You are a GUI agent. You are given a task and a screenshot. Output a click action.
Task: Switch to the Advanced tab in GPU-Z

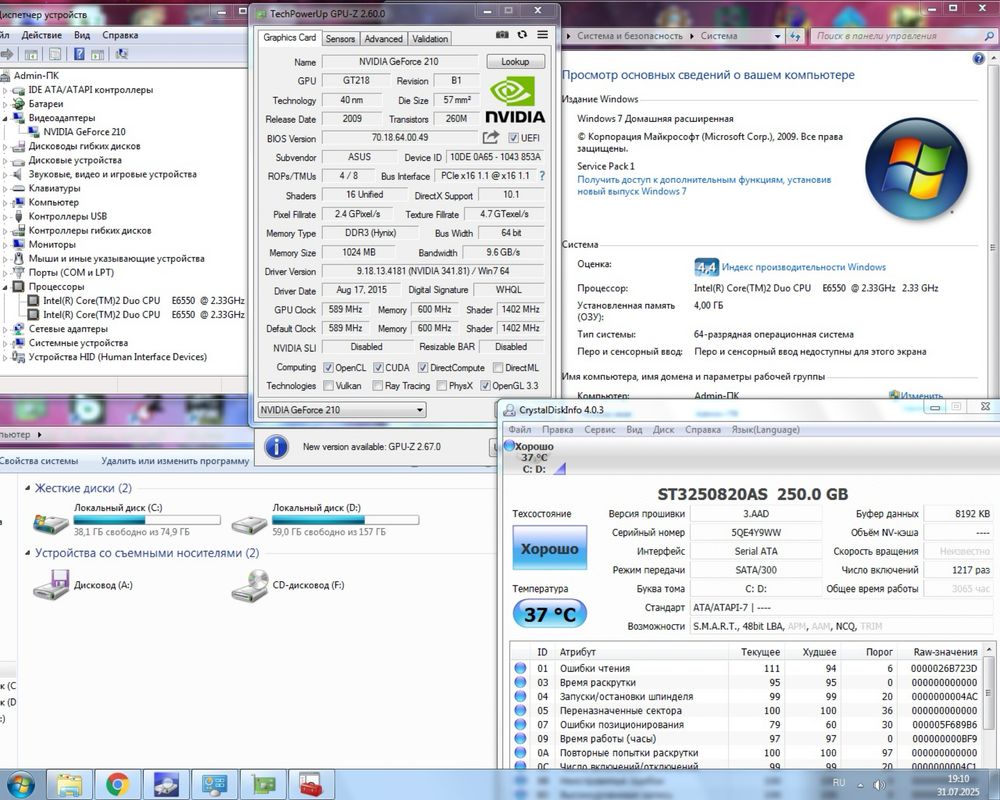coord(383,39)
